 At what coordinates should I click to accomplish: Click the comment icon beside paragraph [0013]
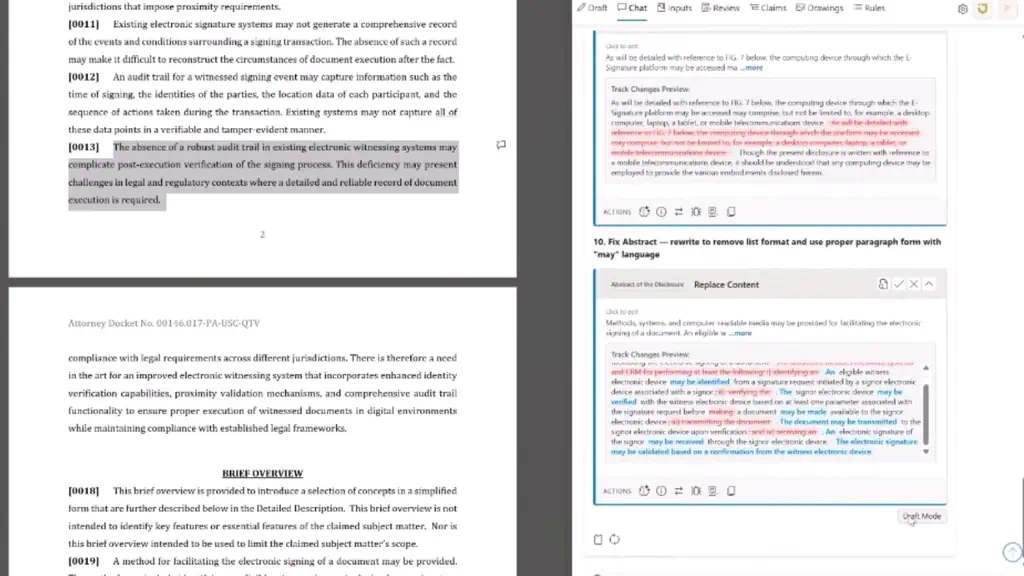pyautogui.click(x=501, y=145)
